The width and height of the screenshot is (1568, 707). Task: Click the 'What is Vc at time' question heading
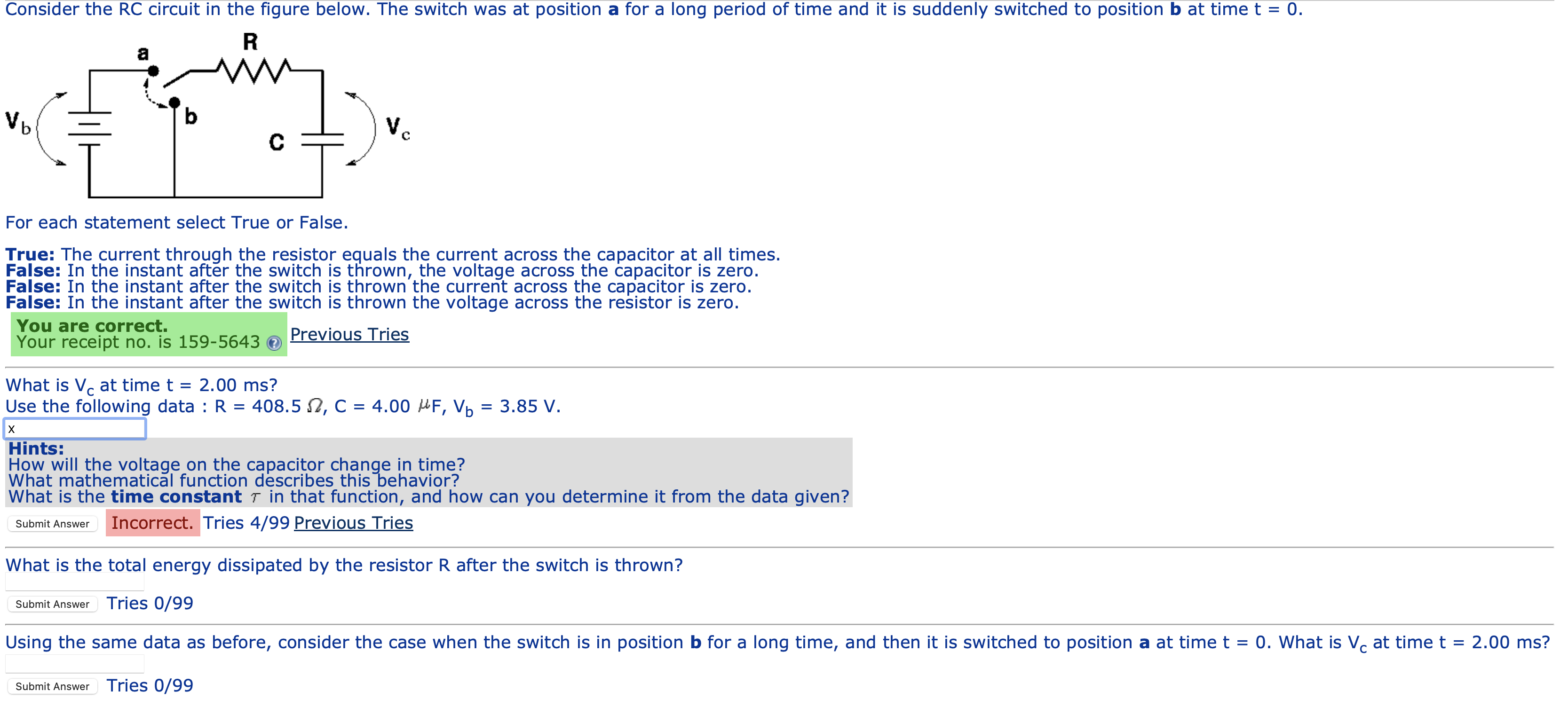point(140,385)
